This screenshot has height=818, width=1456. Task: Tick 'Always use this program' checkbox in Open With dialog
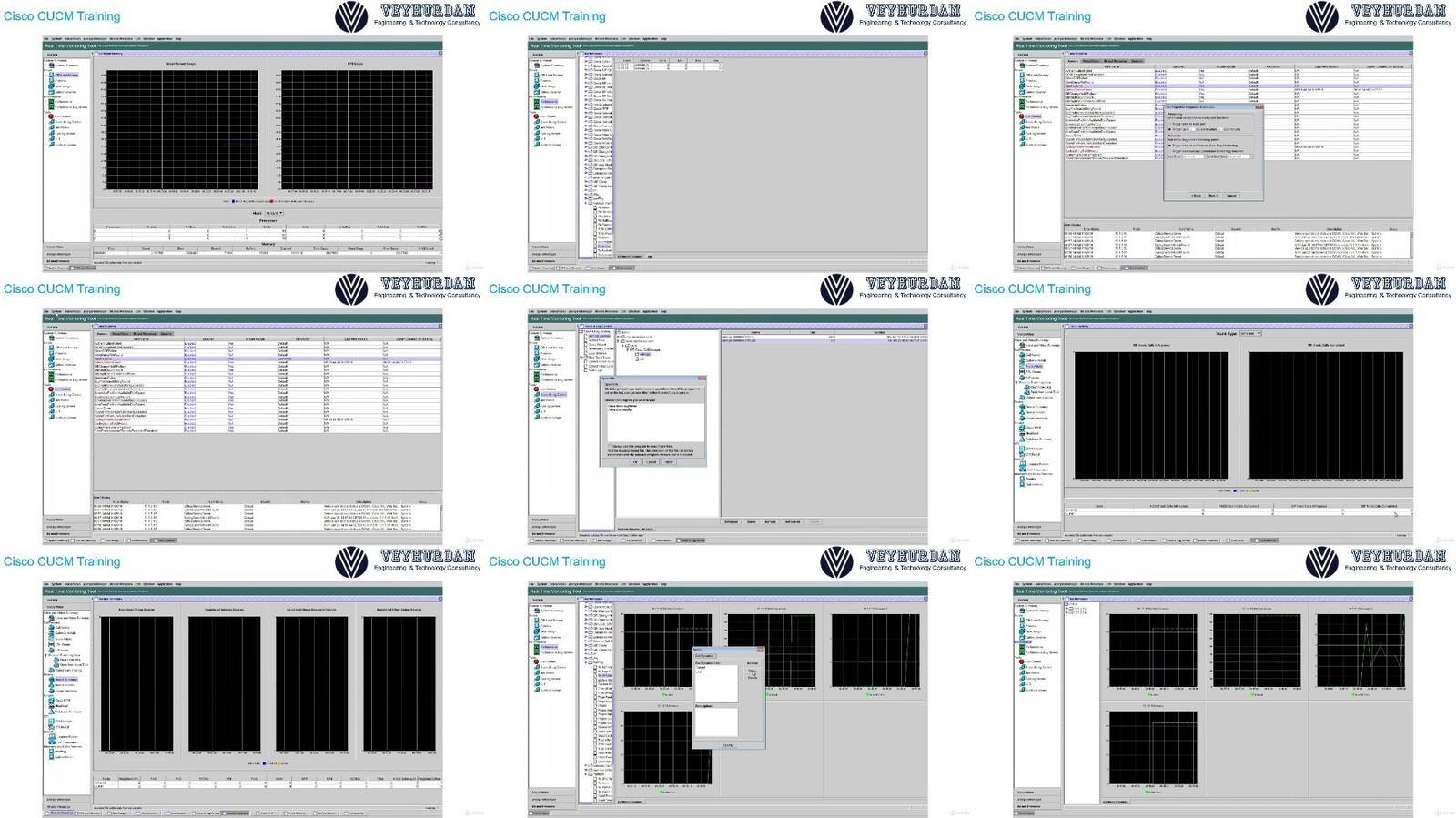610,446
